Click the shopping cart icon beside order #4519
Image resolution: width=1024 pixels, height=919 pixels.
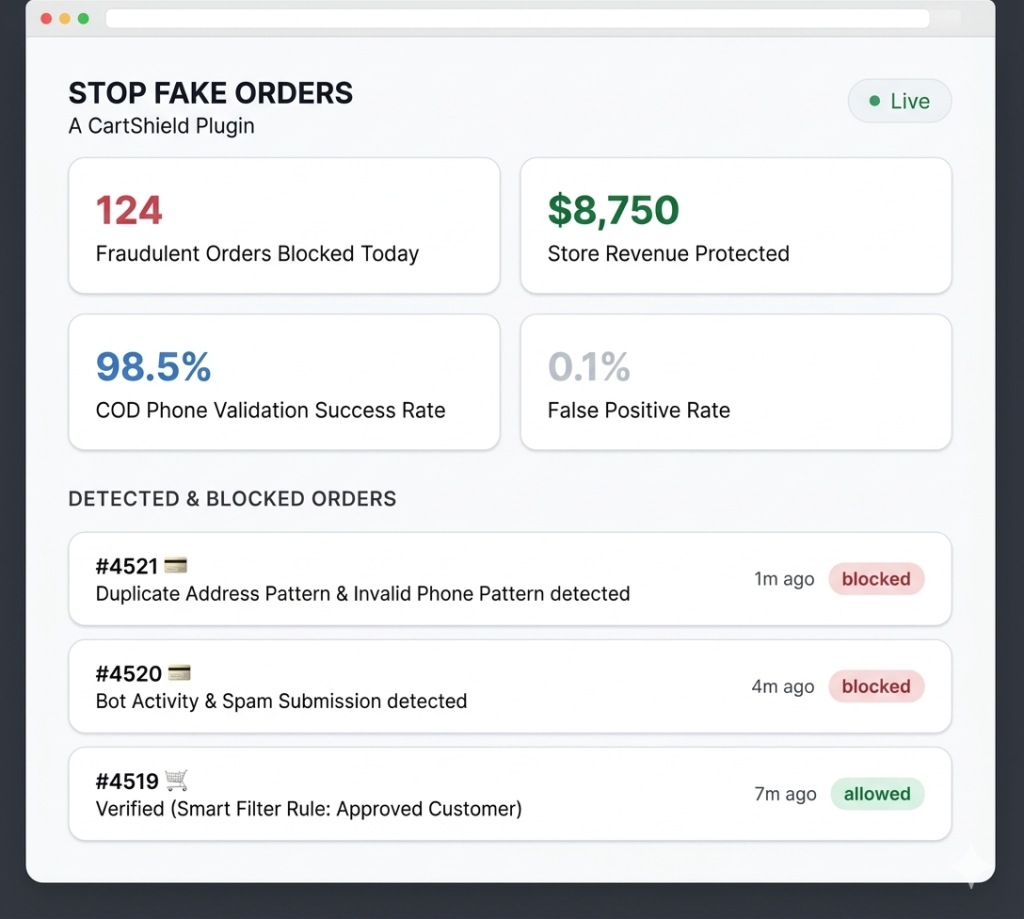coord(177,780)
